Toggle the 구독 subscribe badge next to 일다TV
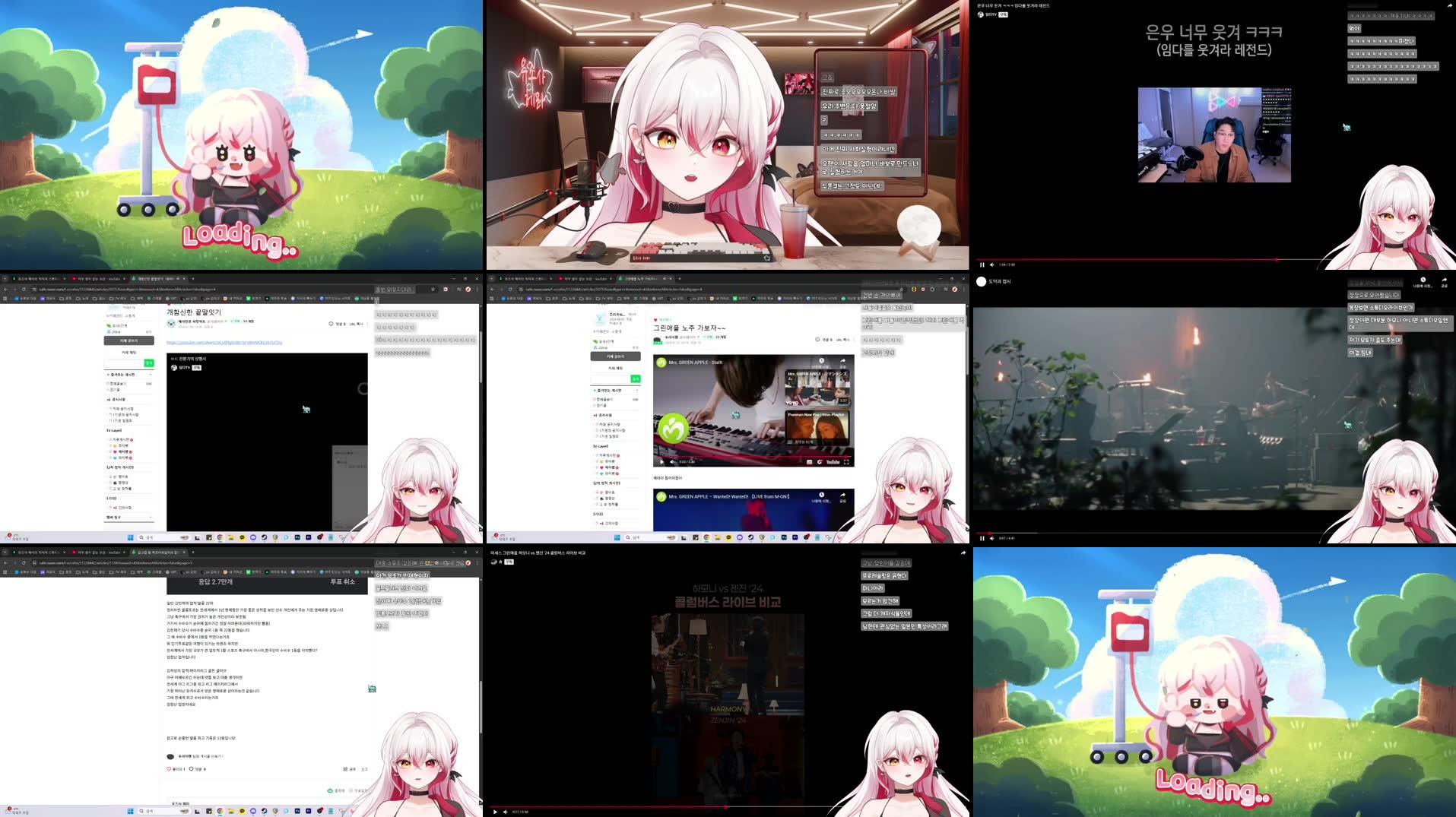 pyautogui.click(x=1002, y=16)
